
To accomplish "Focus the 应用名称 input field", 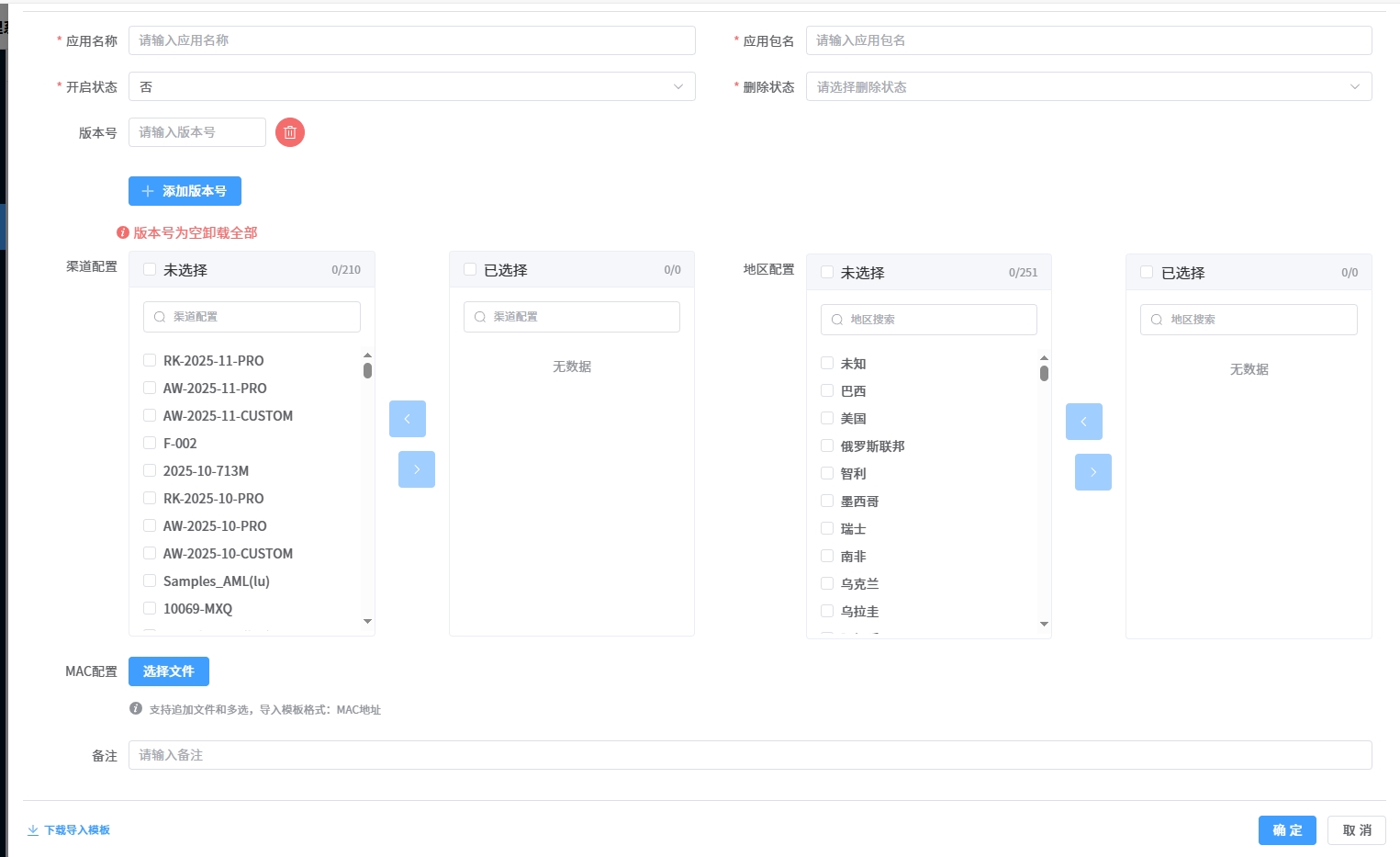I will click(x=411, y=40).
